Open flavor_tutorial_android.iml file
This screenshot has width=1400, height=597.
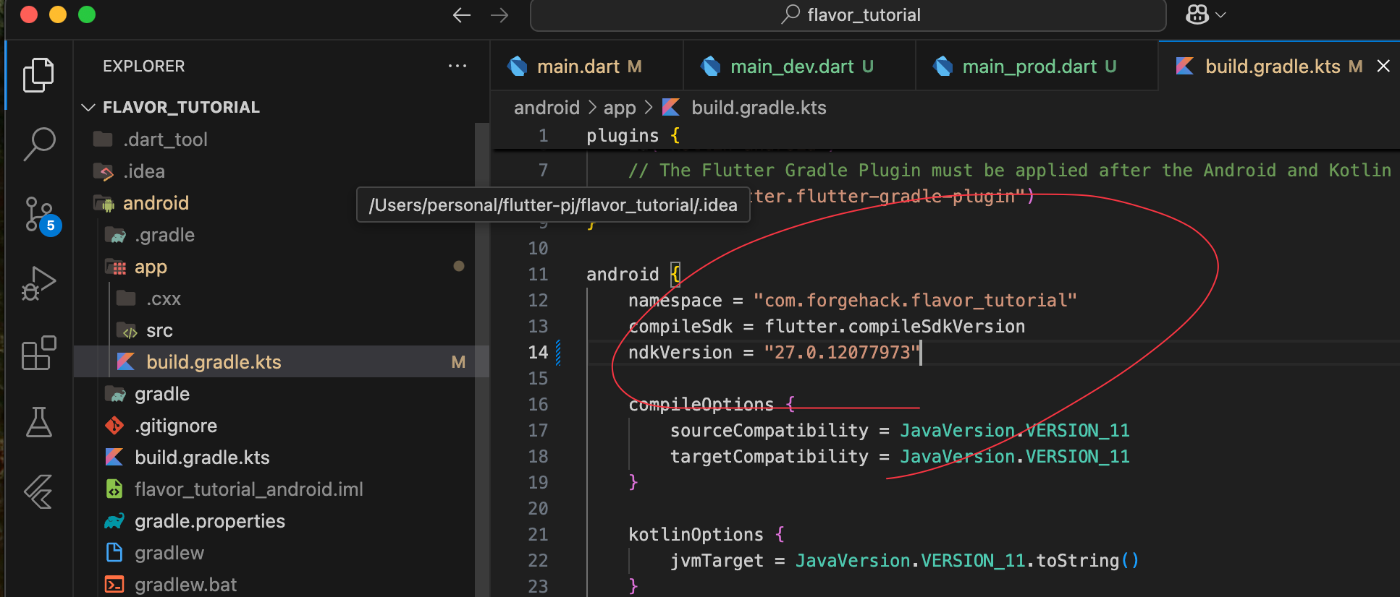tap(249, 490)
